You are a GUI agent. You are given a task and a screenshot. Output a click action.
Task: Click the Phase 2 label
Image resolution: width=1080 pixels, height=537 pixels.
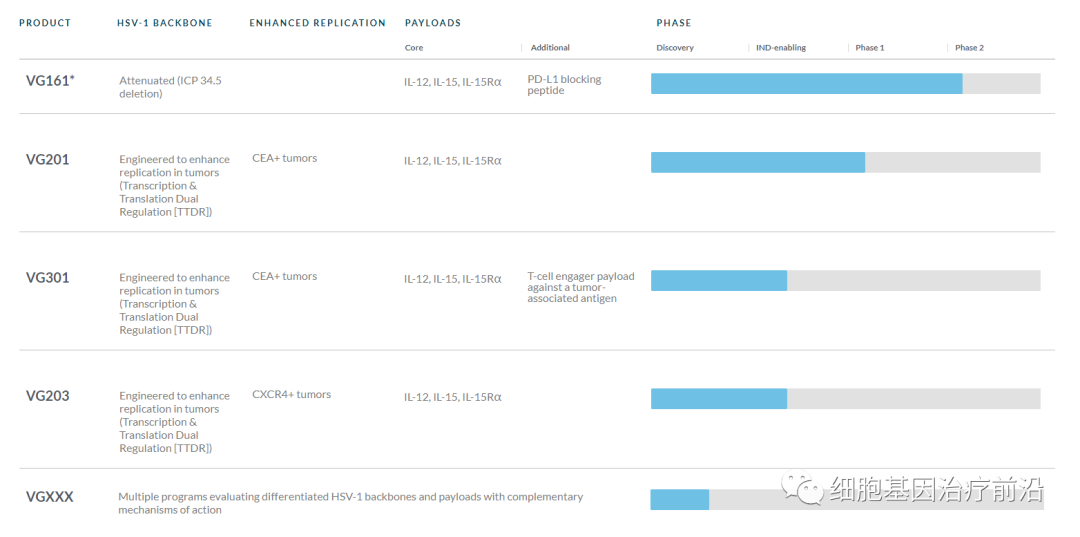pos(969,48)
